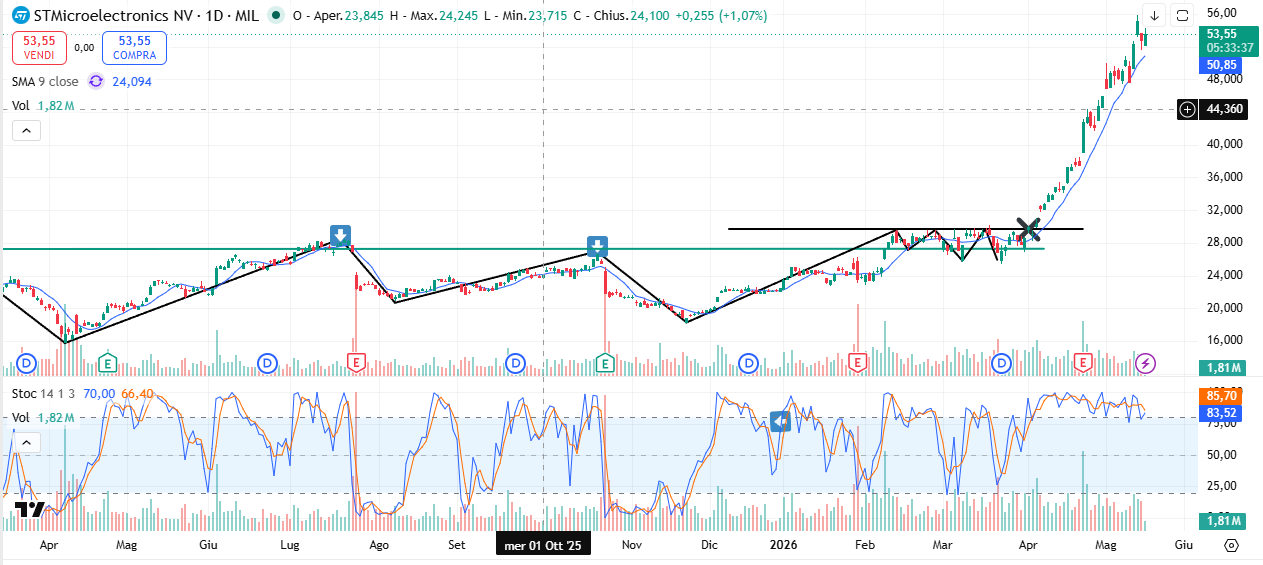This screenshot has width=1263, height=565.
Task: Click the fullscreen frame button at top right
Action: pyautogui.click(x=1182, y=15)
